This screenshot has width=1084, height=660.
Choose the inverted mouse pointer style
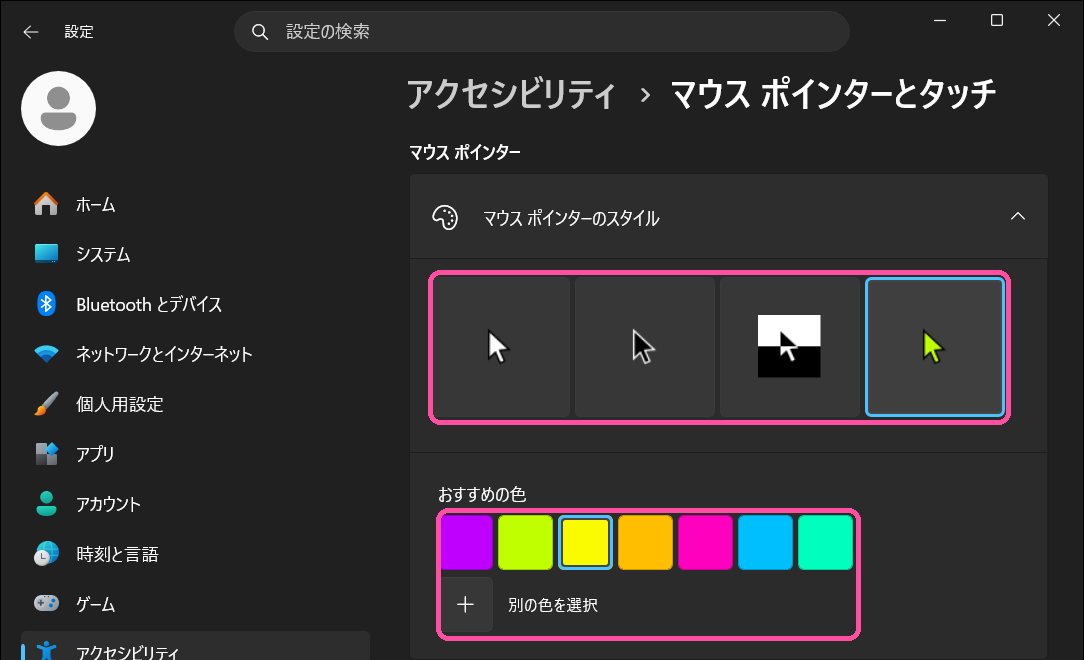[789, 347]
